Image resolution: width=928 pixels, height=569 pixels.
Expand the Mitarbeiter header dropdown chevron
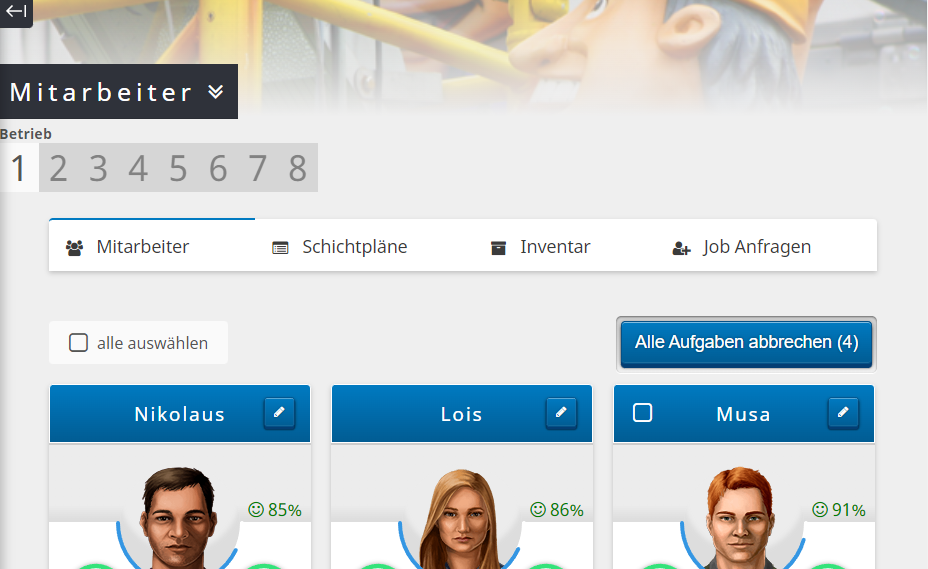[216, 92]
